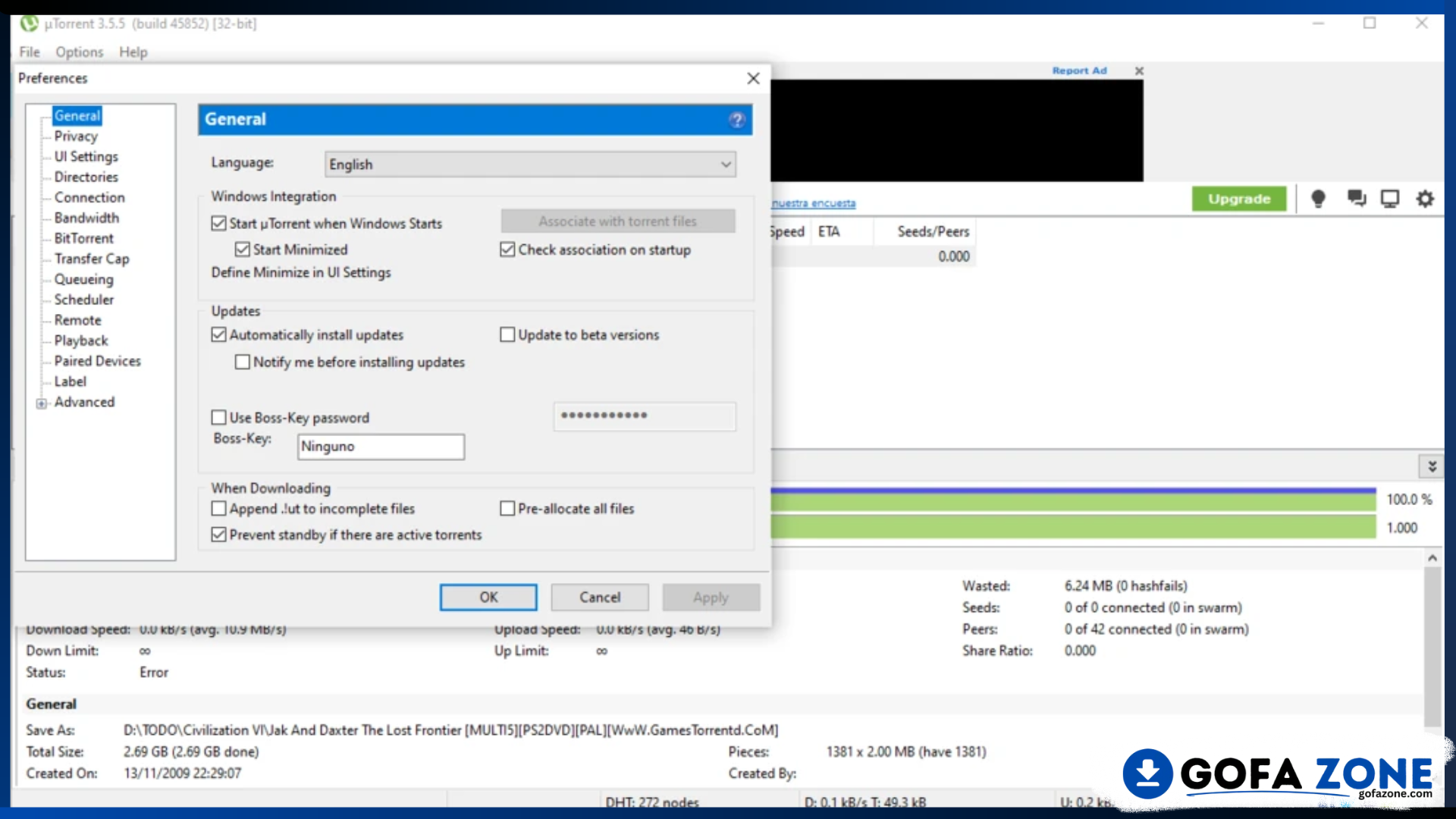Screen dimensions: 1456x819
Task: Select General in preferences tree
Action: [x=77, y=115]
